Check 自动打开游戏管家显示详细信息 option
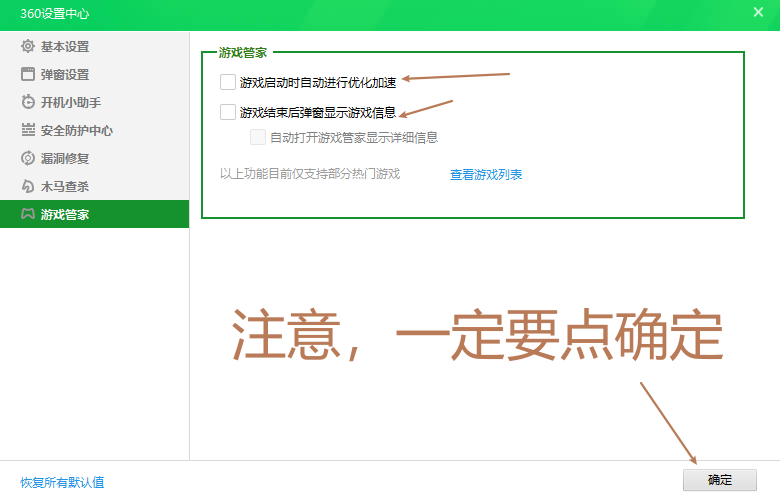This screenshot has width=780, height=500. pyautogui.click(x=258, y=137)
